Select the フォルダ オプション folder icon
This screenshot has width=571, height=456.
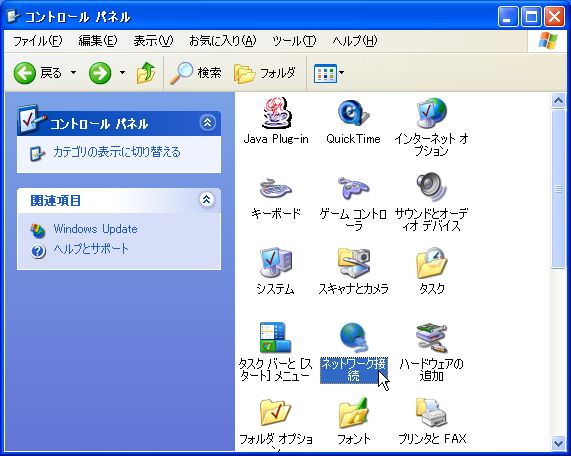[276, 413]
